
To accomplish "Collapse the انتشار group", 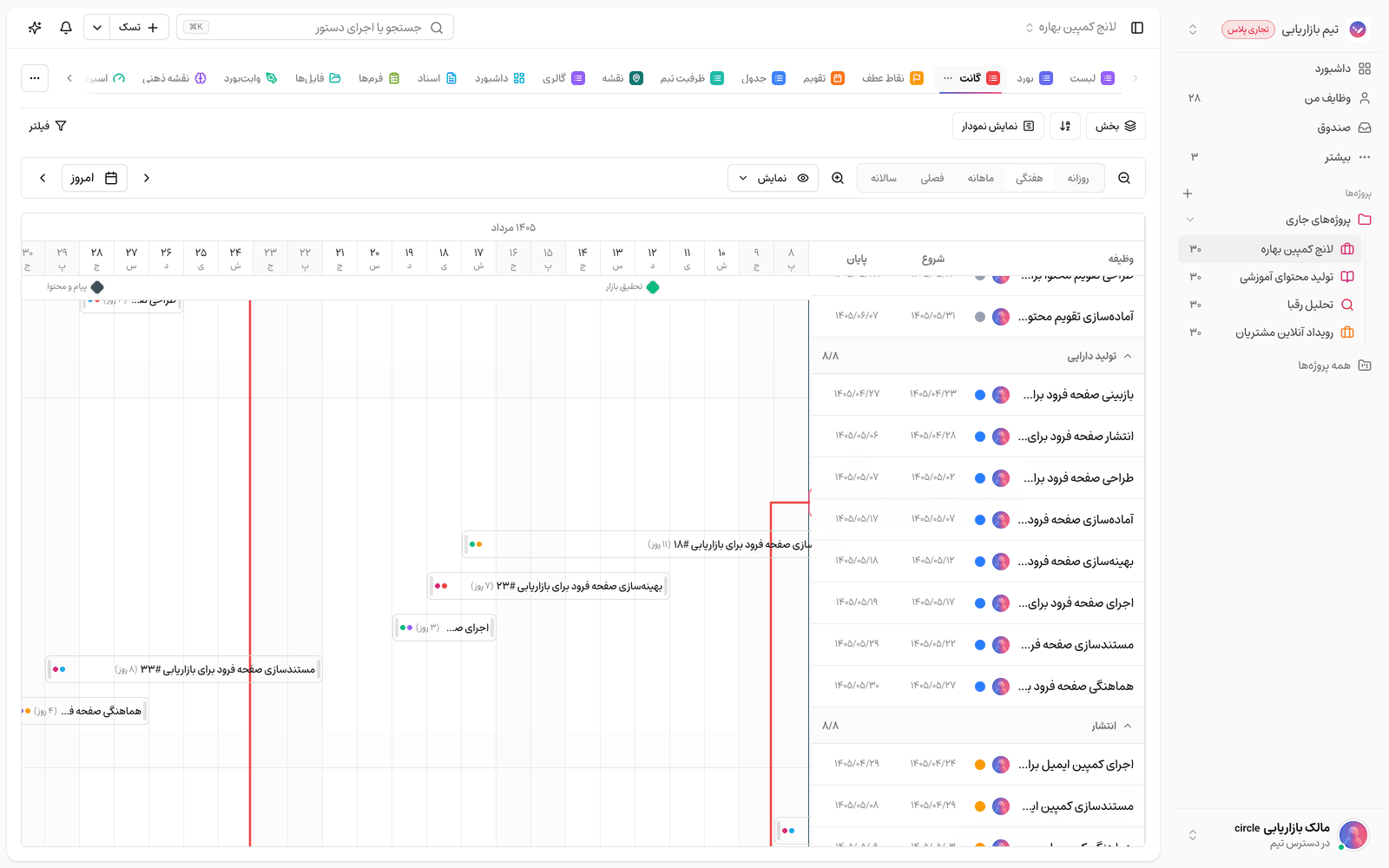I will [1128, 726].
